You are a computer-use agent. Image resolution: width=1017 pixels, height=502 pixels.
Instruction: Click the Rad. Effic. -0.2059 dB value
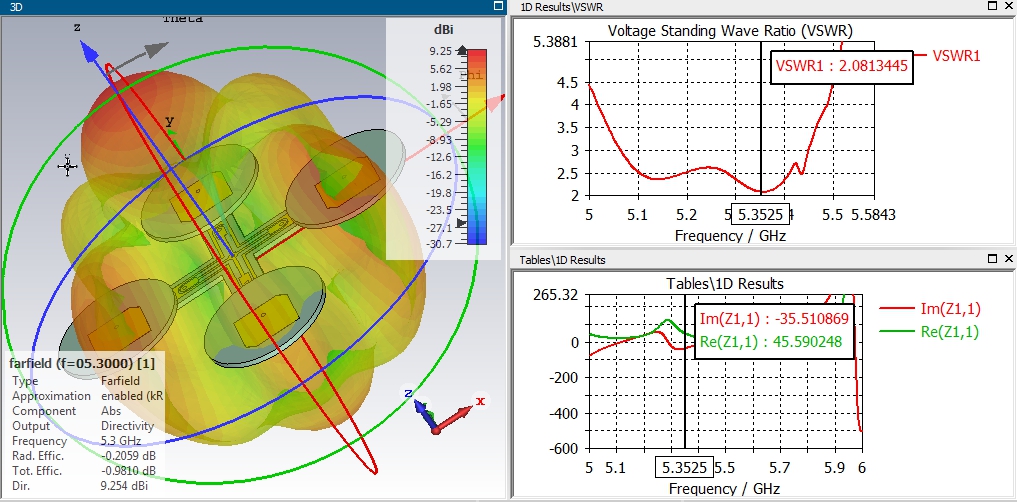coord(128,455)
